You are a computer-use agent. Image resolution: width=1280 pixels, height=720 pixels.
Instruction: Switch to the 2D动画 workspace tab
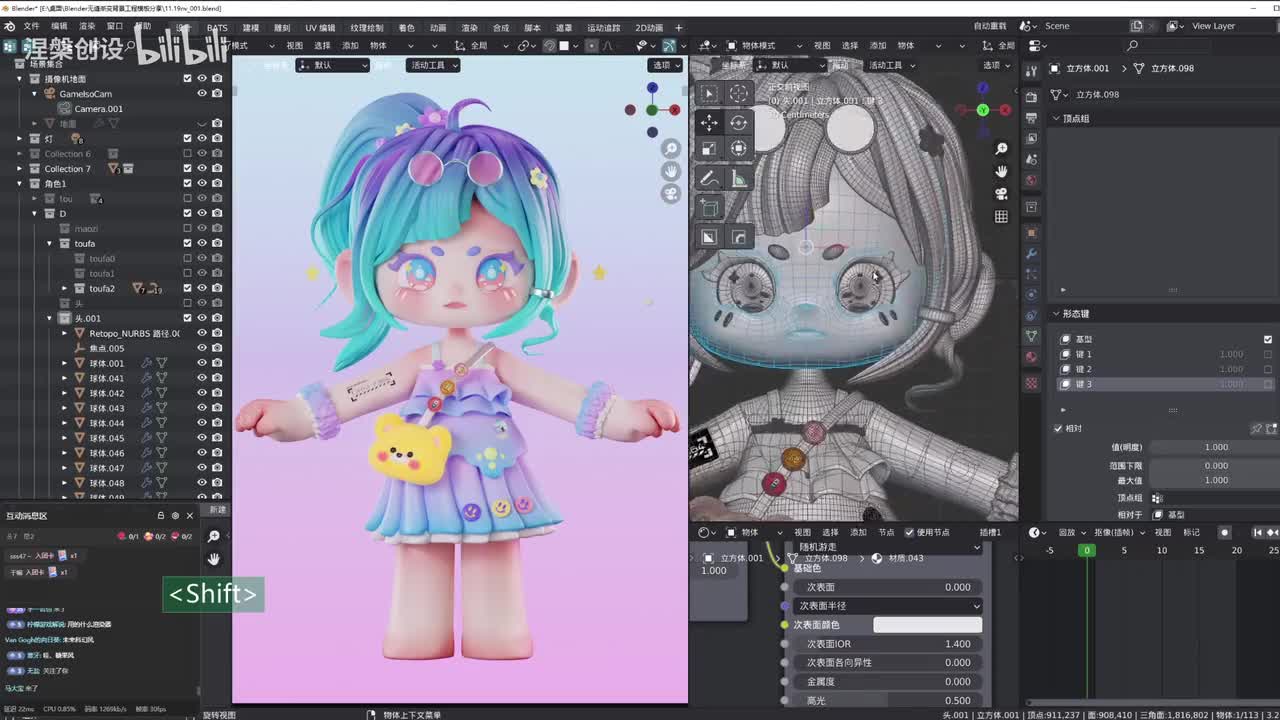(x=649, y=28)
